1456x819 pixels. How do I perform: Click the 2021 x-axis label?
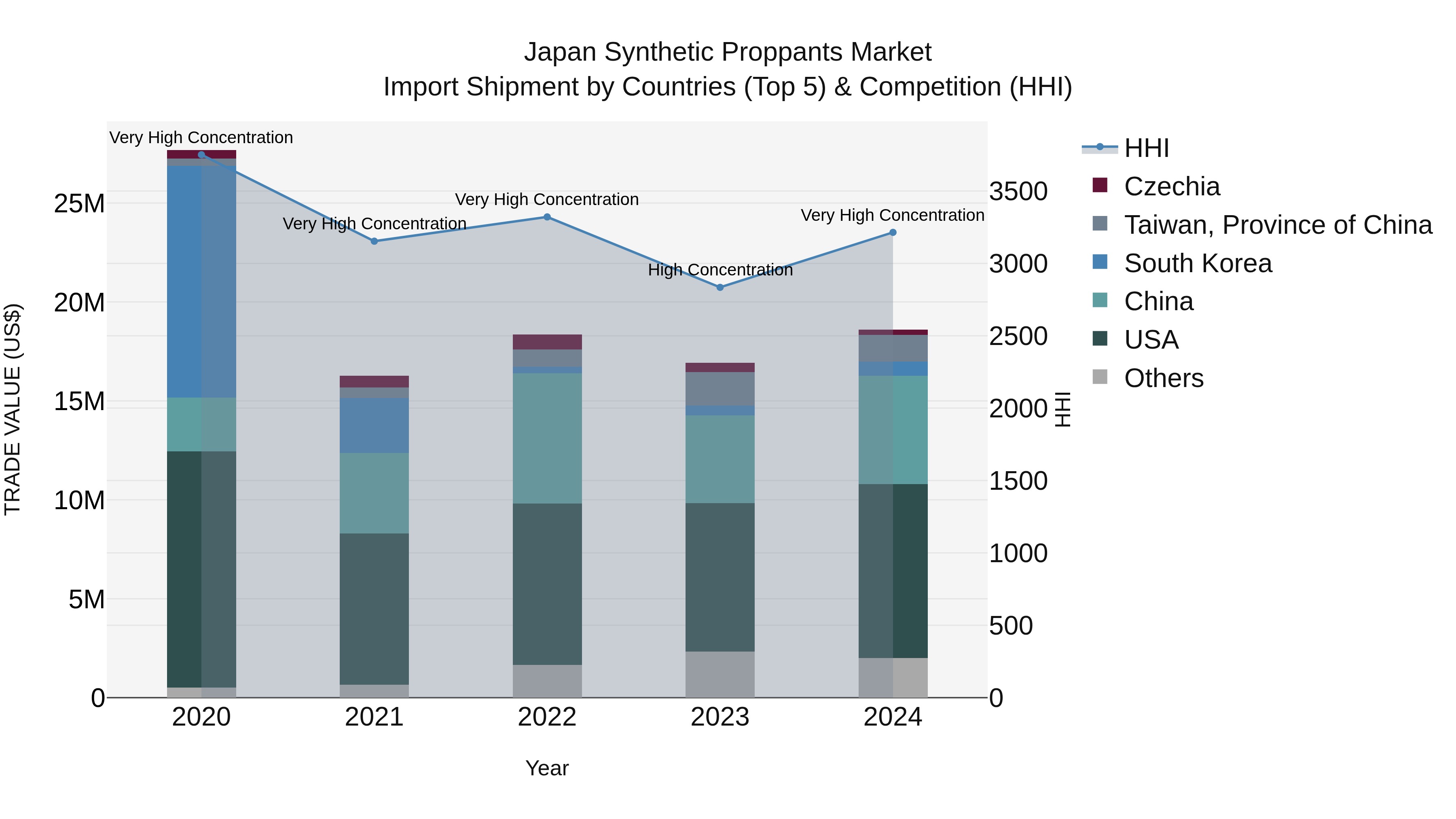(374, 717)
